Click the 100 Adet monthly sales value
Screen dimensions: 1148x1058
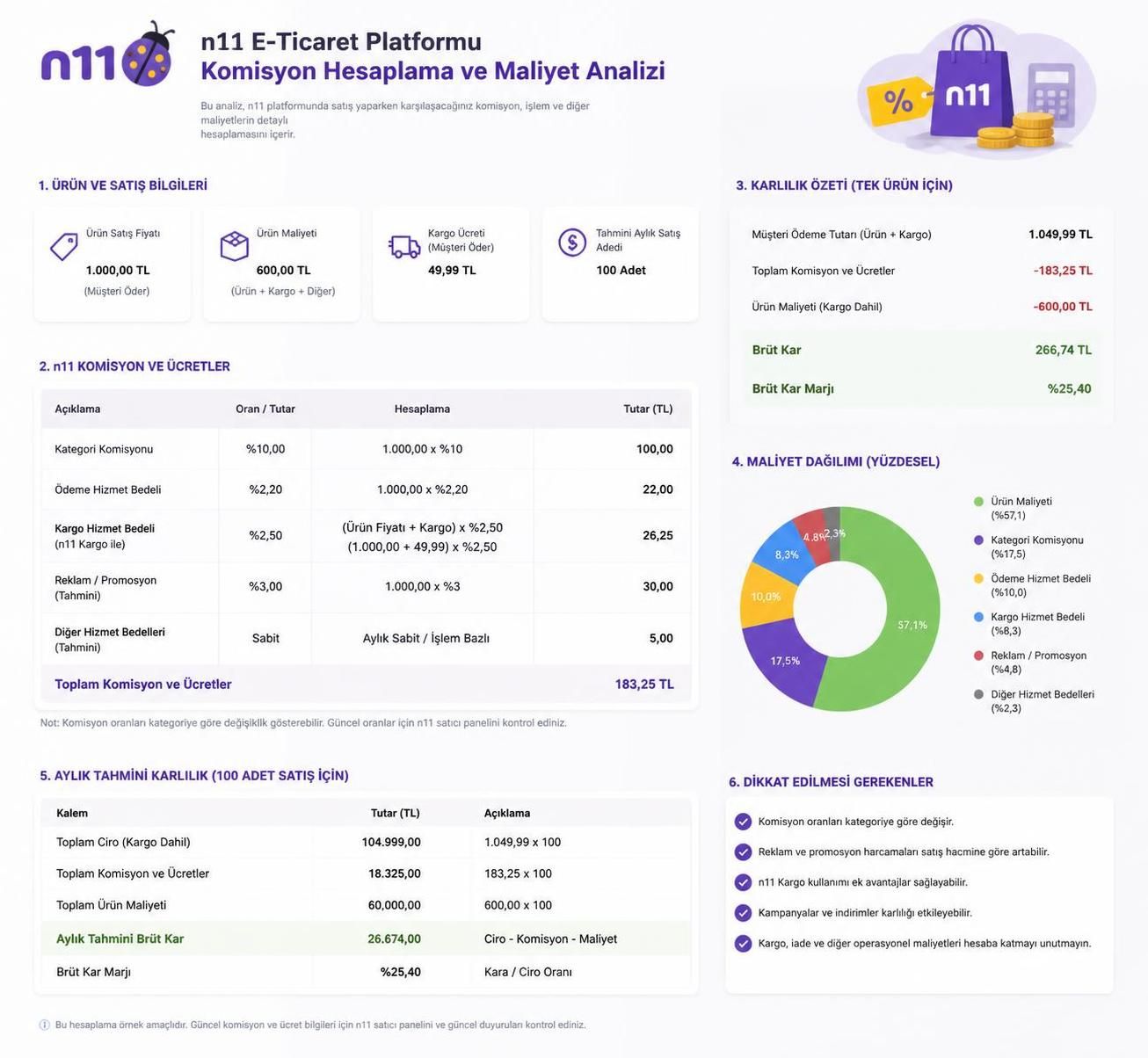pos(621,270)
